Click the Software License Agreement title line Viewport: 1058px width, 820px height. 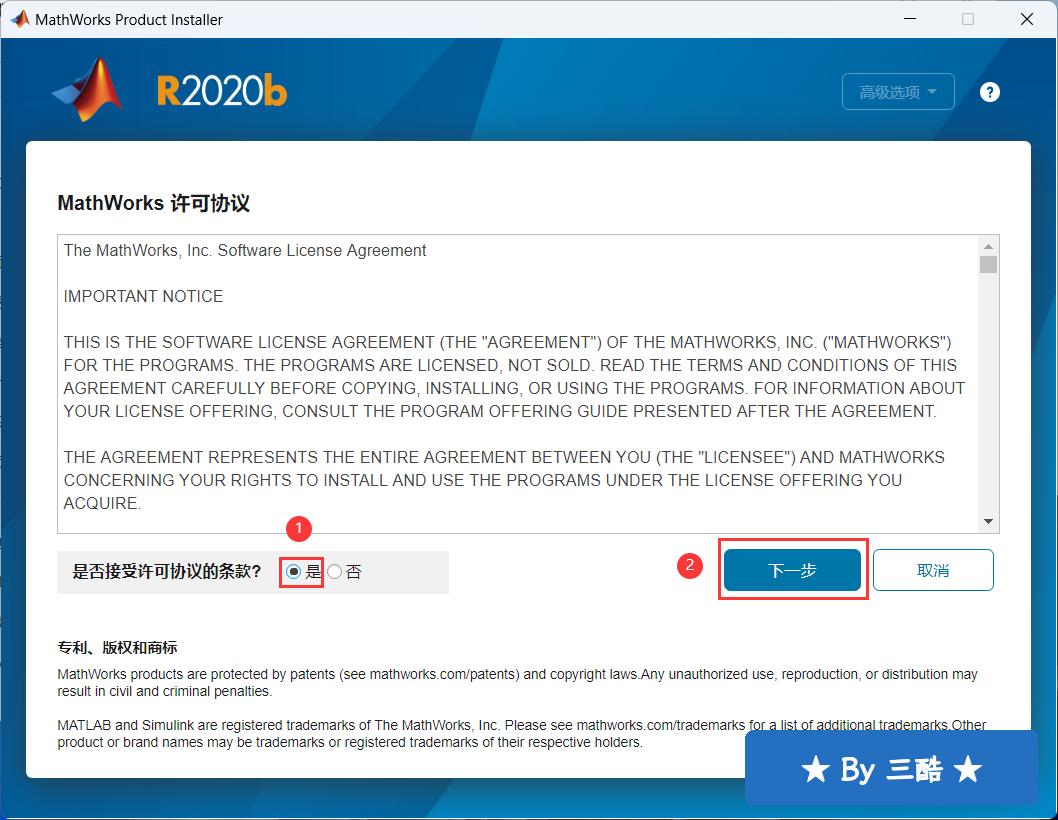(245, 250)
